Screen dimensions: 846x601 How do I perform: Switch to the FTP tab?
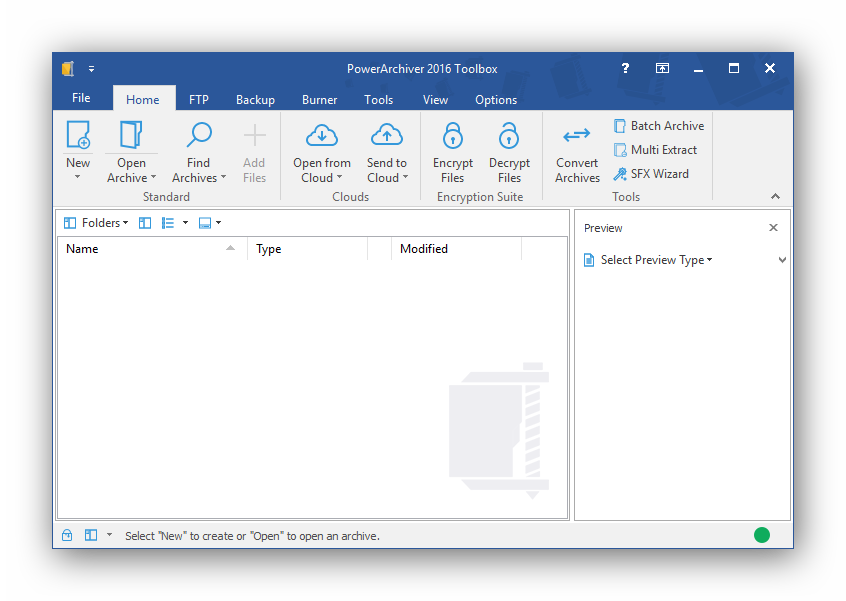199,99
